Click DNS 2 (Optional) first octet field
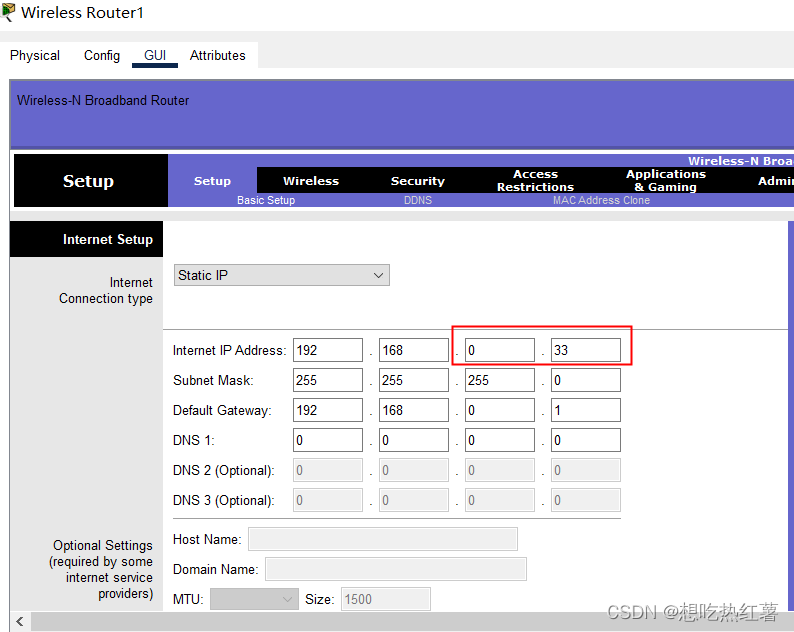 (x=328, y=470)
